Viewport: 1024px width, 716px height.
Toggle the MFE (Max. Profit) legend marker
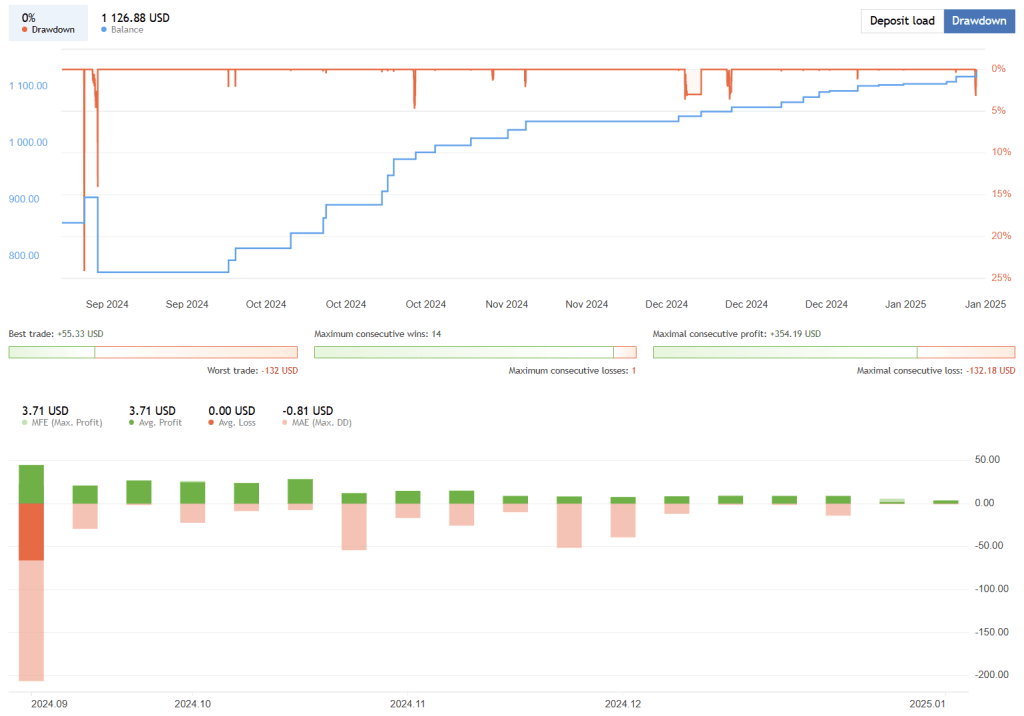25,423
